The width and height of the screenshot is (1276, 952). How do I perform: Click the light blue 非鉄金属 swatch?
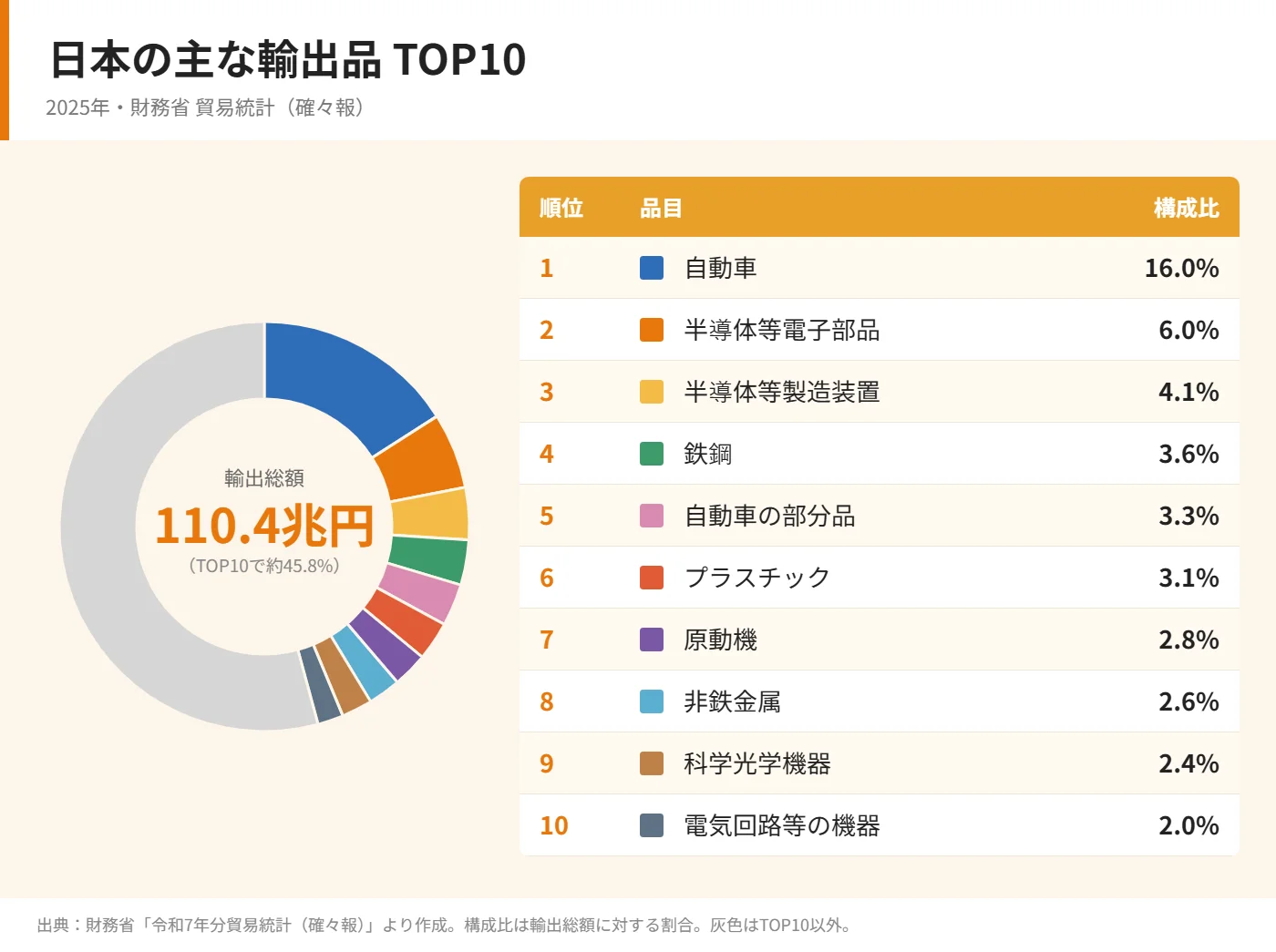tap(652, 701)
